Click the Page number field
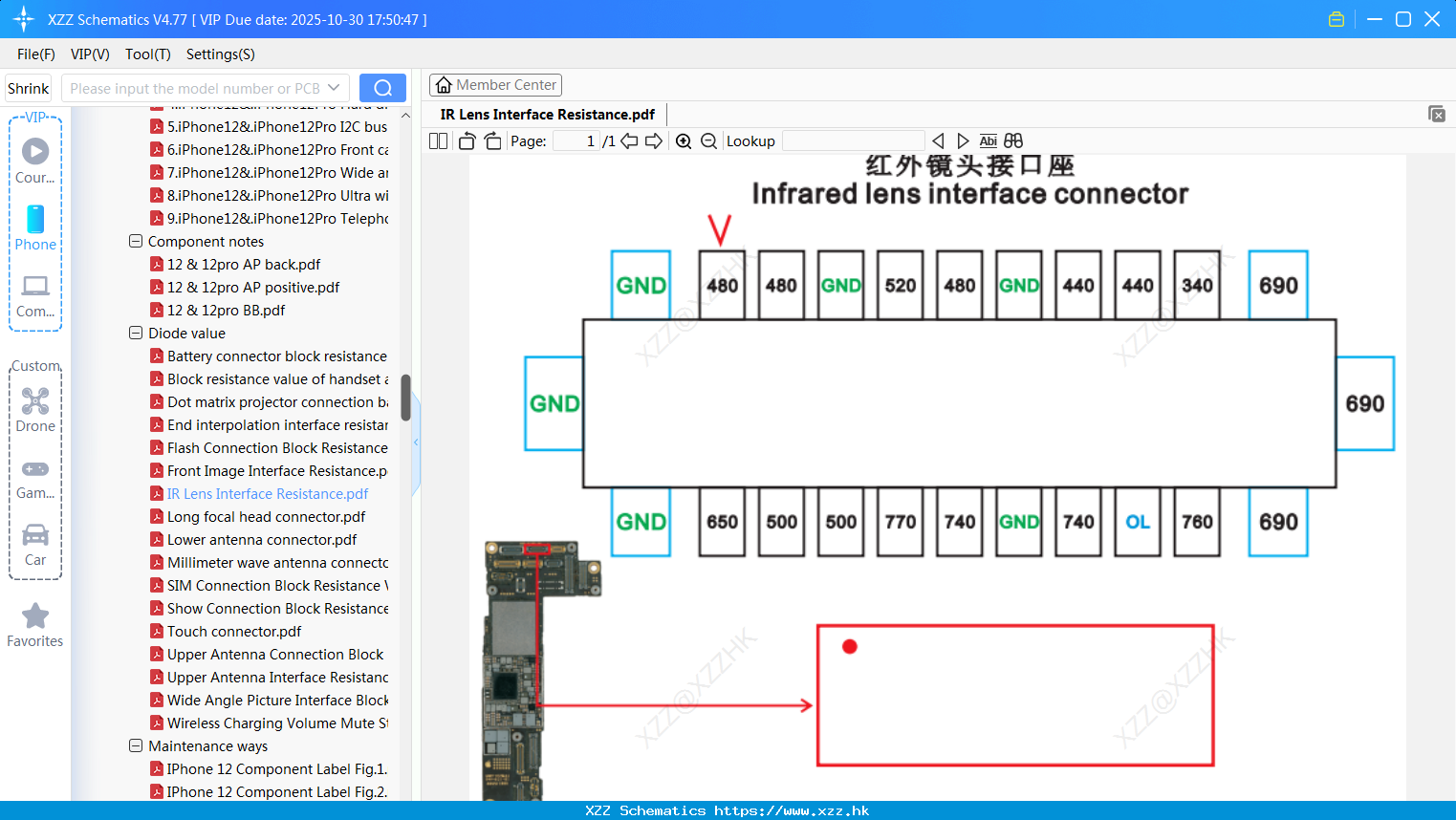This screenshot has height=820, width=1456. 576,141
